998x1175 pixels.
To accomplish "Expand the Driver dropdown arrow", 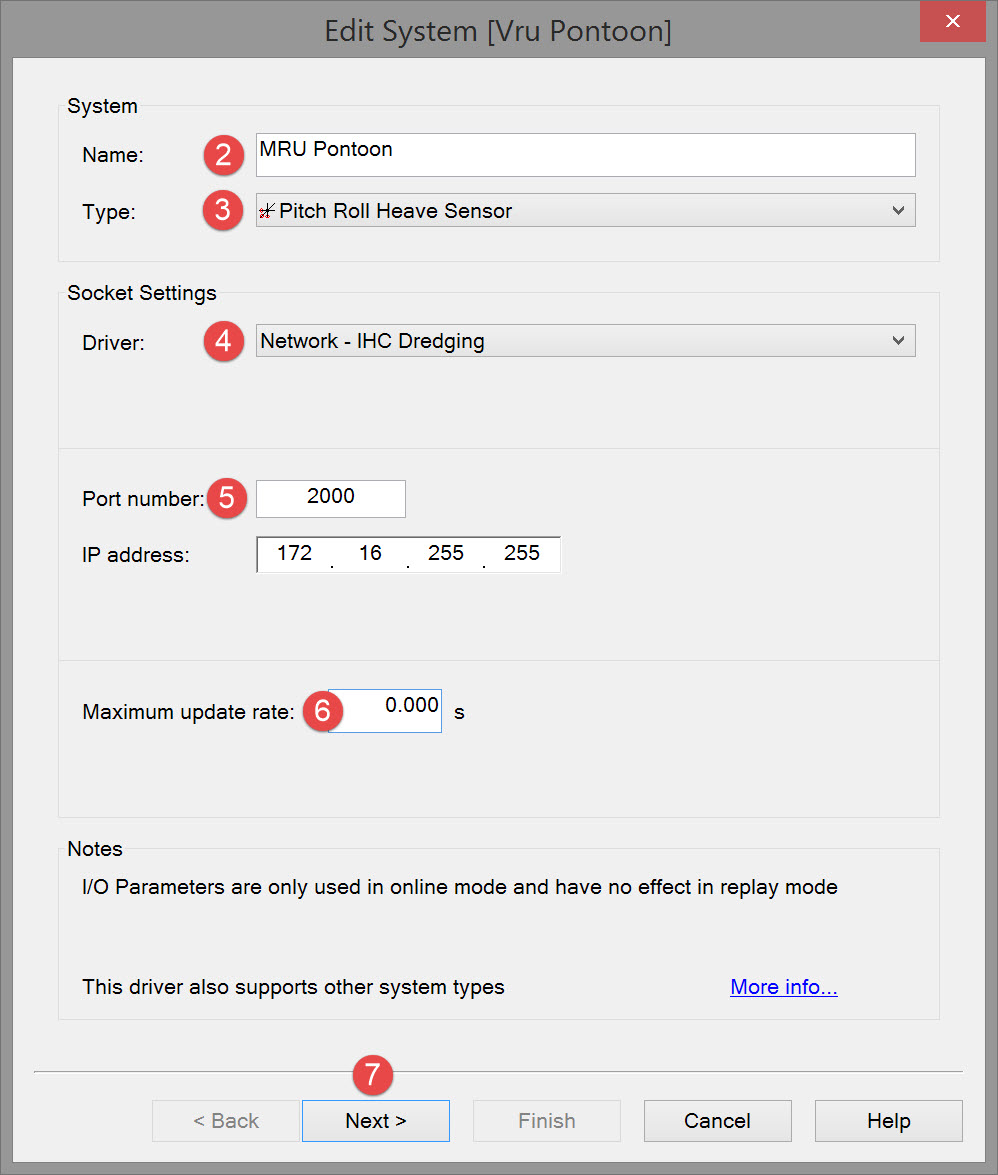I will [898, 341].
